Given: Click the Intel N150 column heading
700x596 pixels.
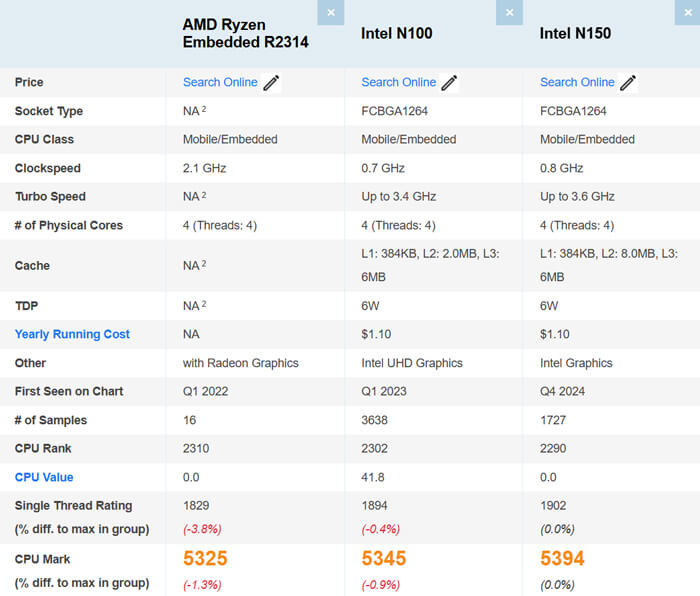Looking at the screenshot, I should point(575,33).
